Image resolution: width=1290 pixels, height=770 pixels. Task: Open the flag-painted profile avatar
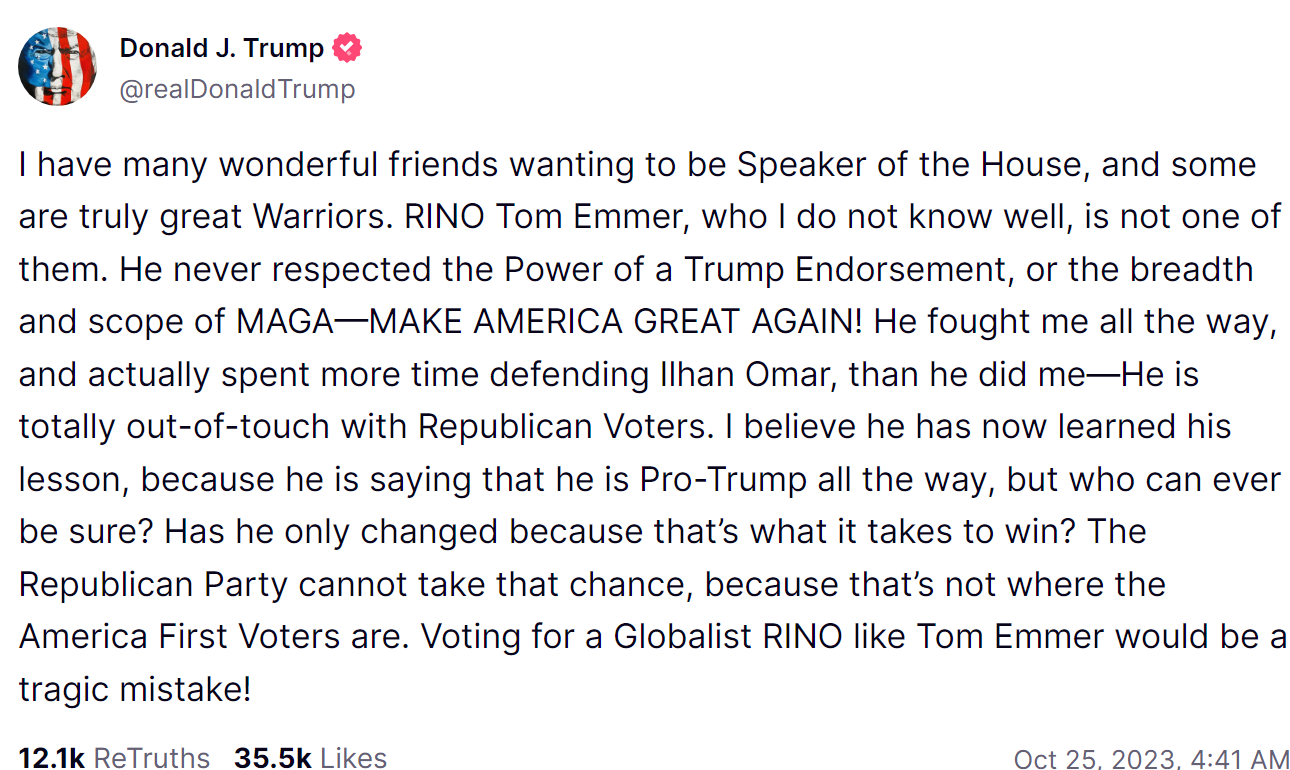coord(58,67)
